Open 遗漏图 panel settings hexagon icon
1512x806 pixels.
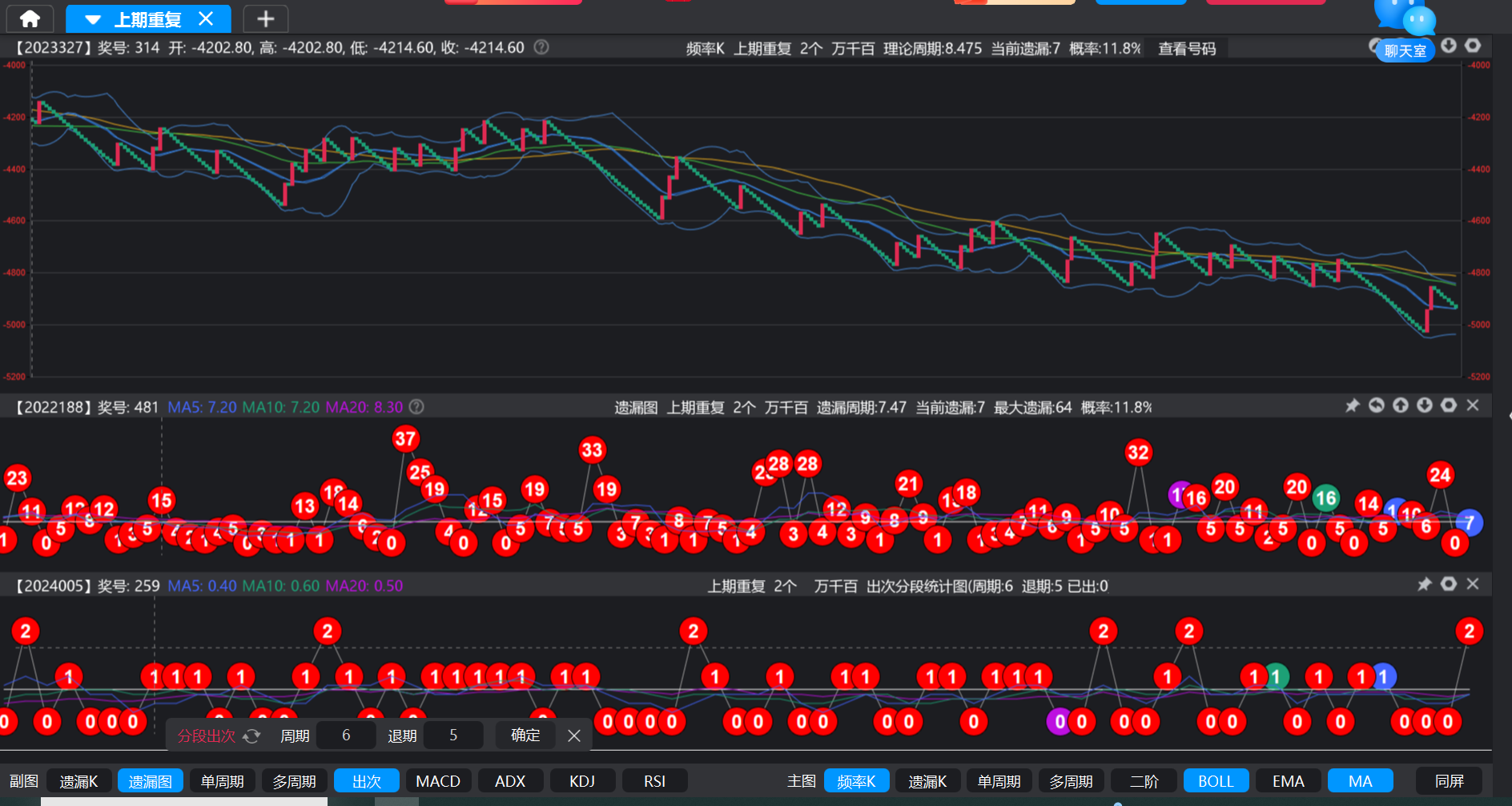[x=1449, y=405]
